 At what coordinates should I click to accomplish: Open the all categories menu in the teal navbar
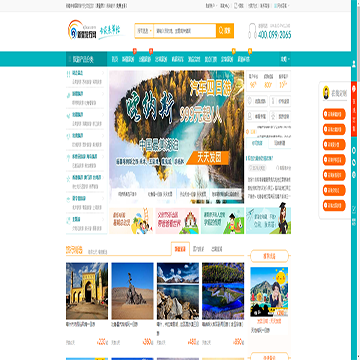coord(86,59)
